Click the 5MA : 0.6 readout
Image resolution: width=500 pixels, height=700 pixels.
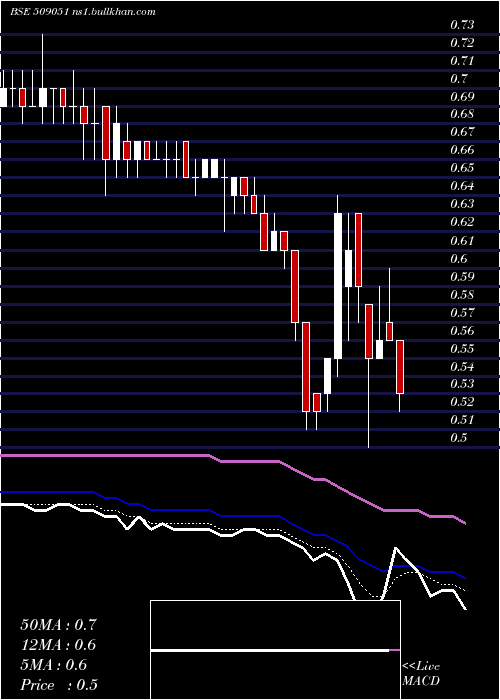[x=54, y=665]
